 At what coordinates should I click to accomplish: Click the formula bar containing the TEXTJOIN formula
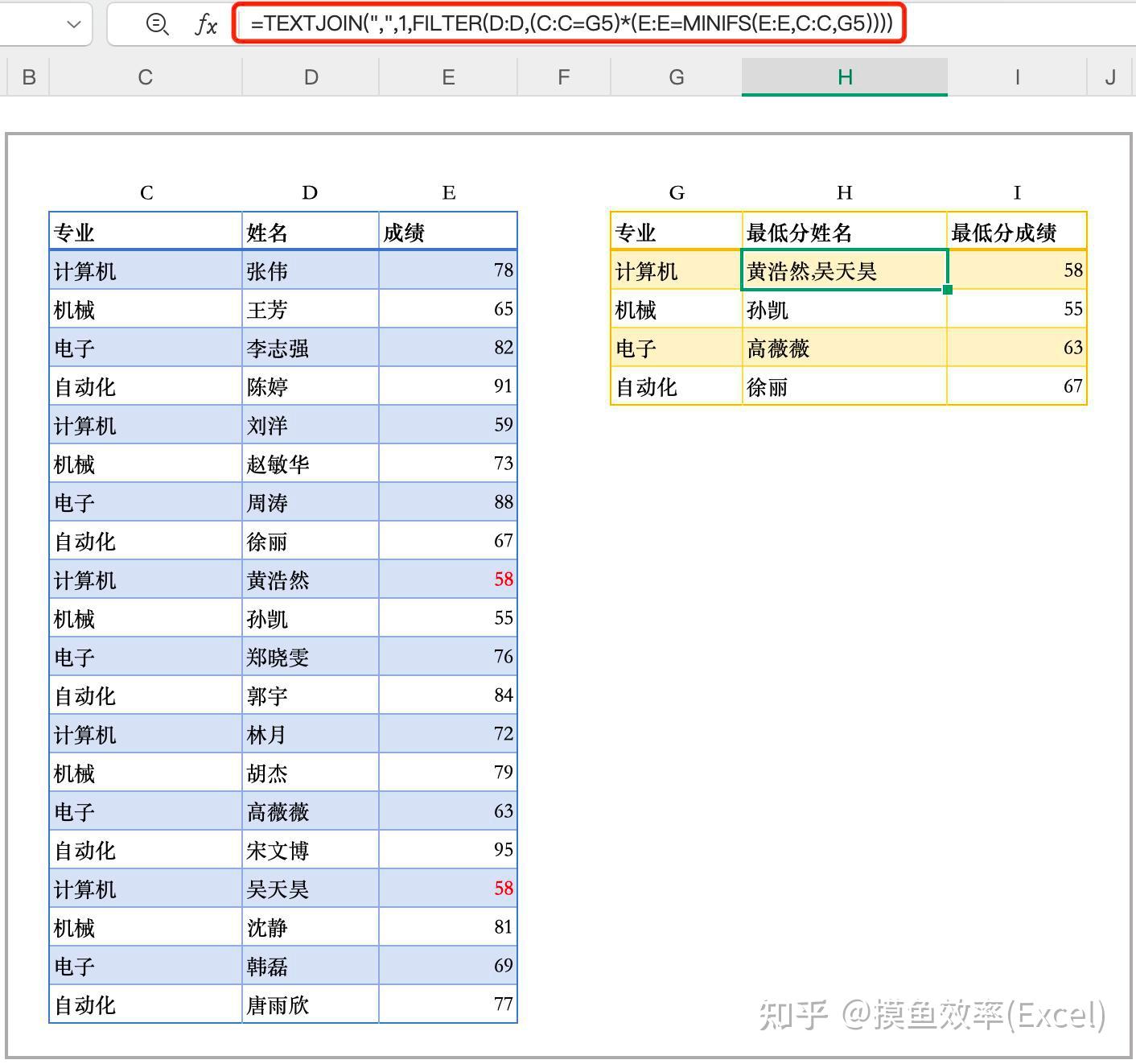click(563, 24)
